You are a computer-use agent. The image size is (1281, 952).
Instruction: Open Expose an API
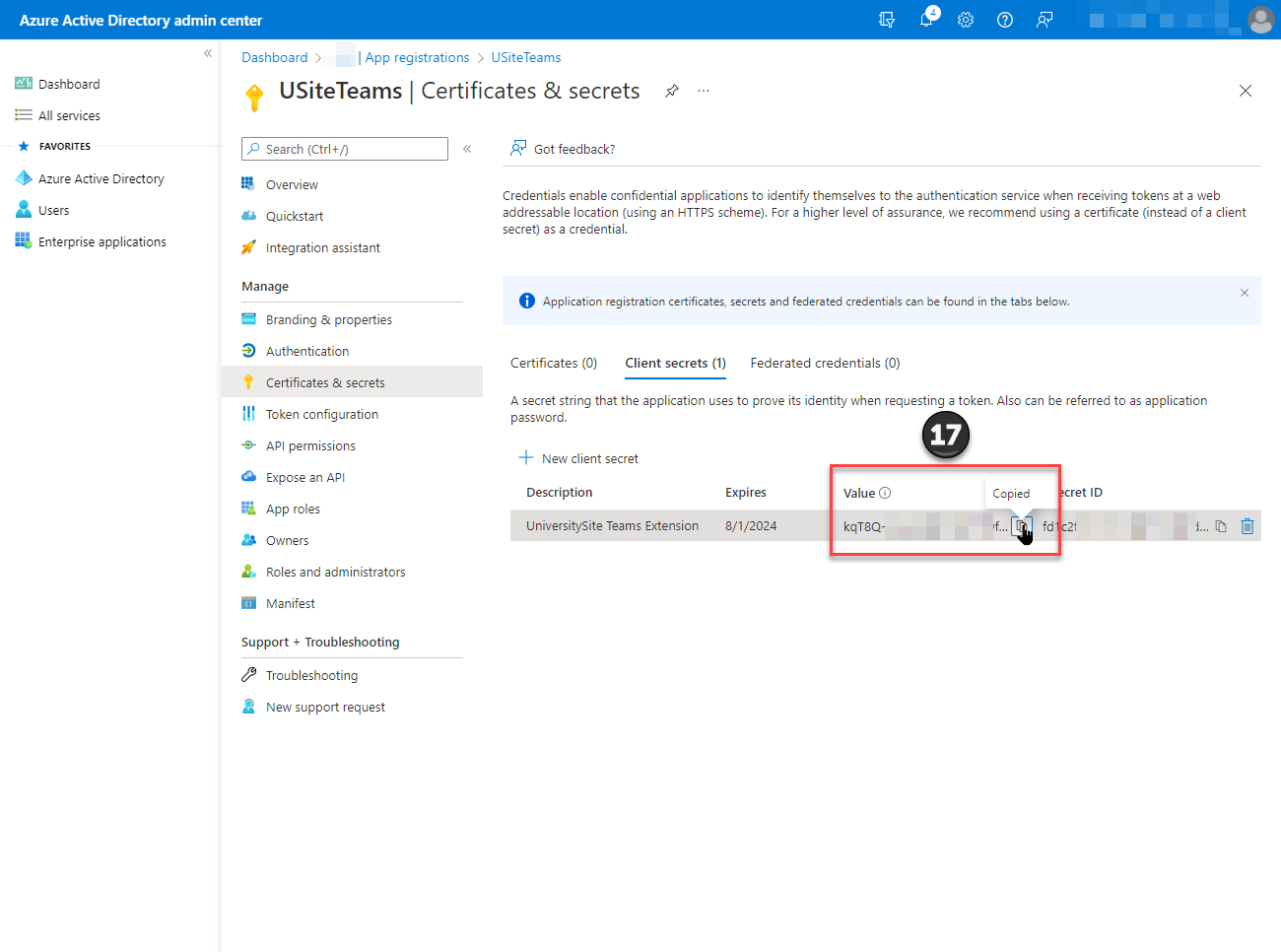coord(304,477)
